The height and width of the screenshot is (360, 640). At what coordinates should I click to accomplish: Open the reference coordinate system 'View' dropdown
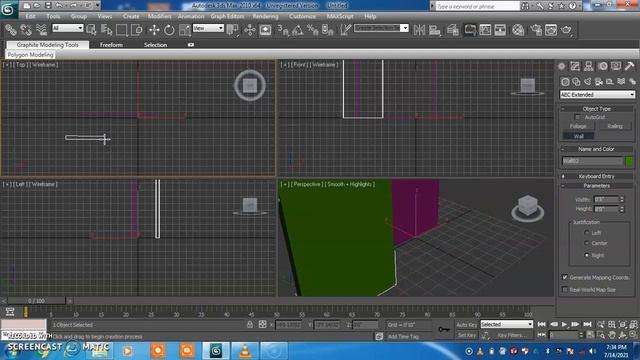point(208,28)
